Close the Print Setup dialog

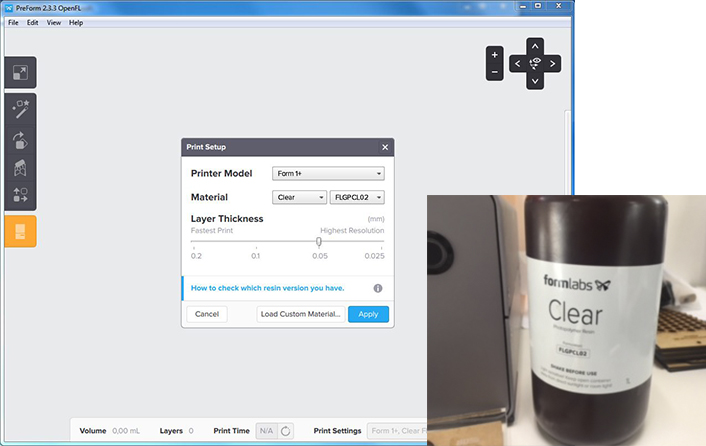point(385,147)
